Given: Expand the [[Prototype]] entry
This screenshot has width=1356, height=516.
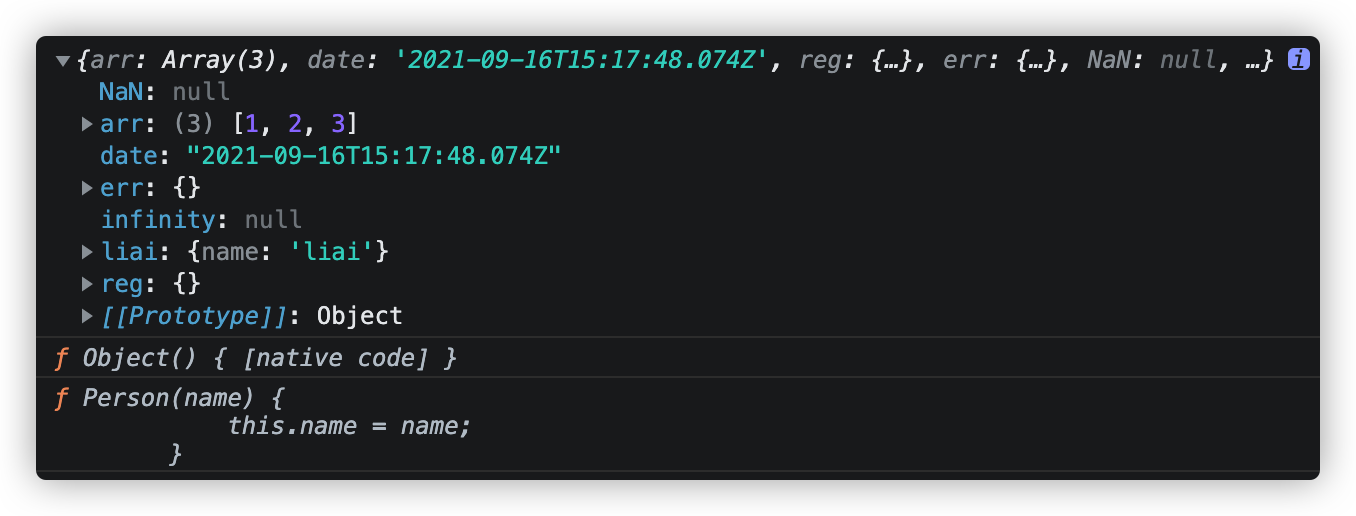Looking at the screenshot, I should point(87,316).
